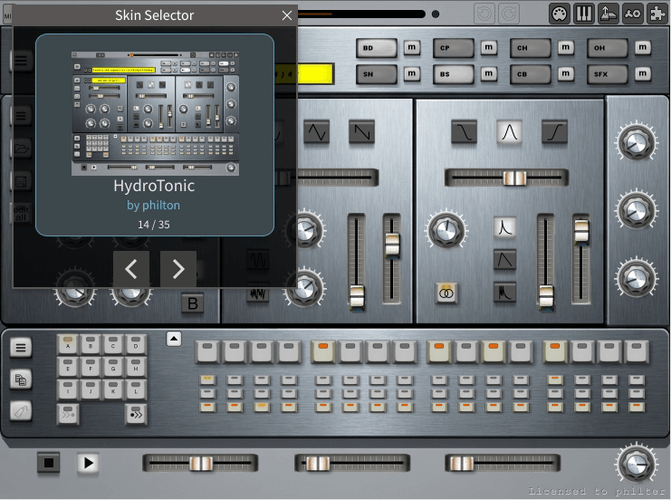Select the SN drum channel
Viewport: 671px width, 500px height.
(377, 74)
